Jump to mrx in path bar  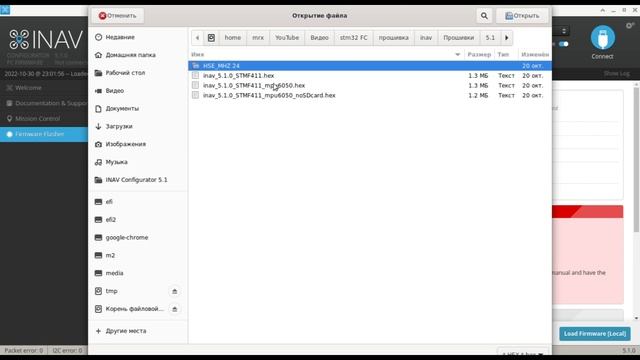(258, 38)
